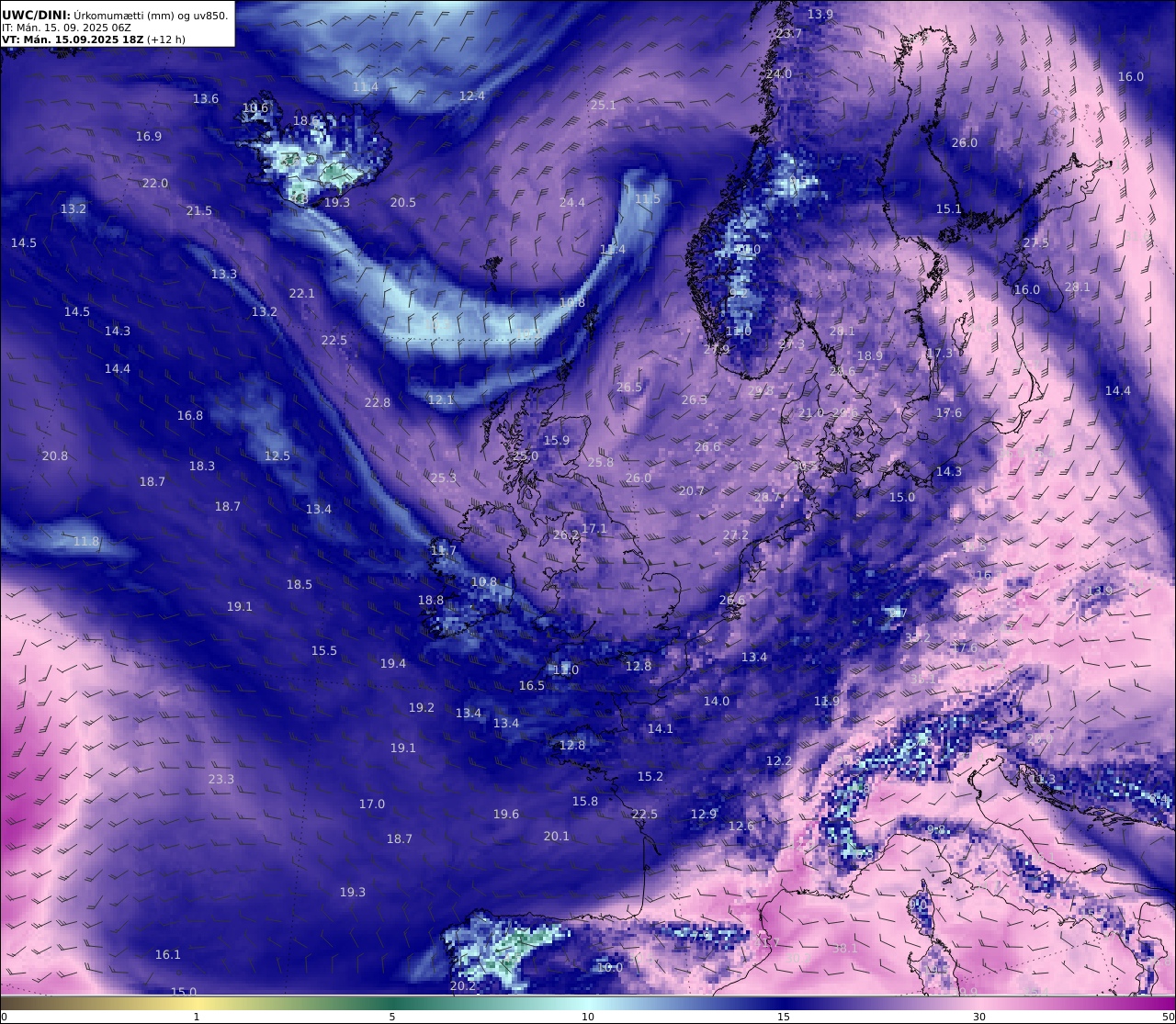This screenshot has width=1176, height=1024.
Task: Click the 17.0 value label
Action: [x=372, y=804]
